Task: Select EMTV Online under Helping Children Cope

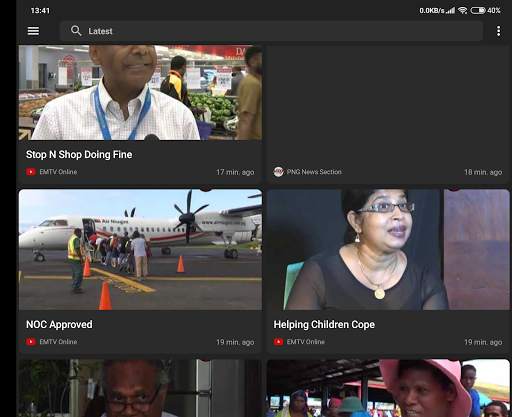Action: point(306,342)
